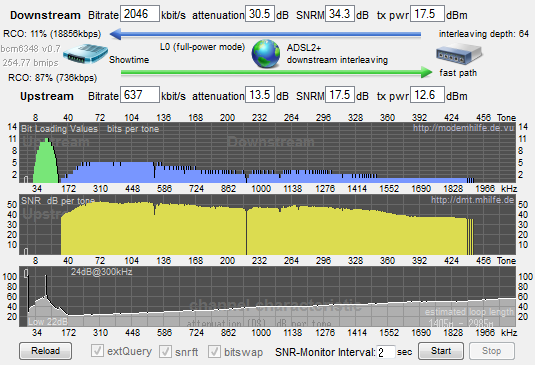Click the SNR-Monitor Interval field
This screenshot has width=535, height=365.
click(386, 352)
